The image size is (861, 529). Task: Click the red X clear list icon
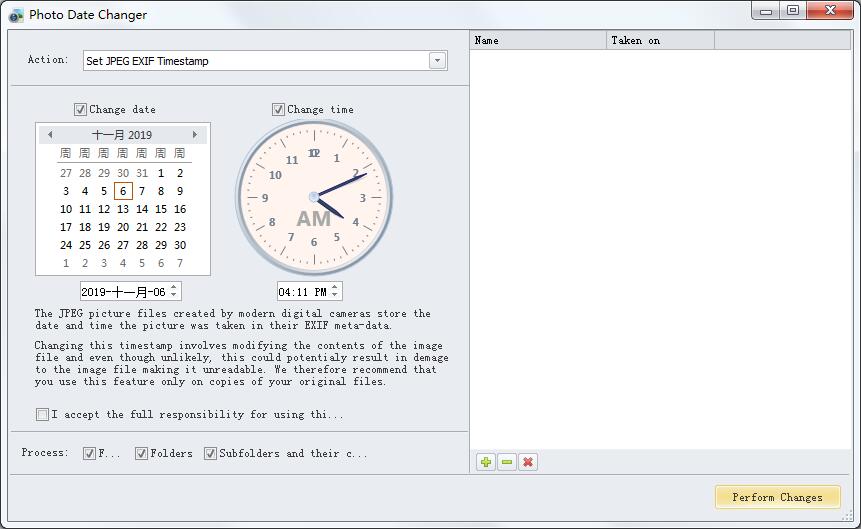(x=528, y=462)
